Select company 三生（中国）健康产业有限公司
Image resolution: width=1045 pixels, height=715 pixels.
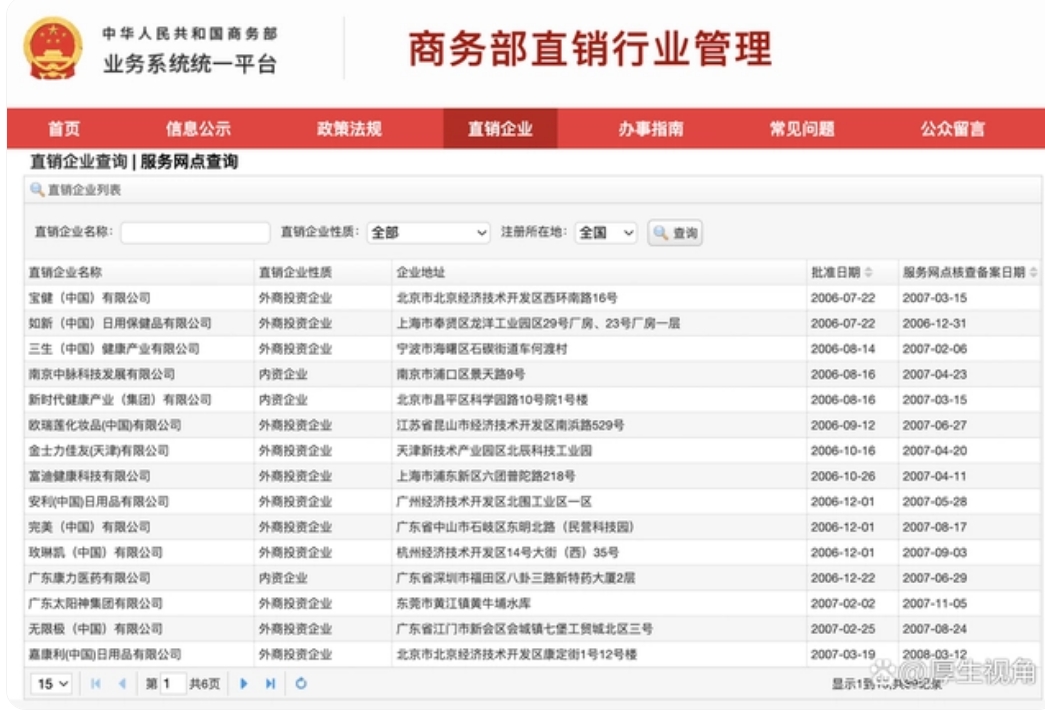[114, 349]
